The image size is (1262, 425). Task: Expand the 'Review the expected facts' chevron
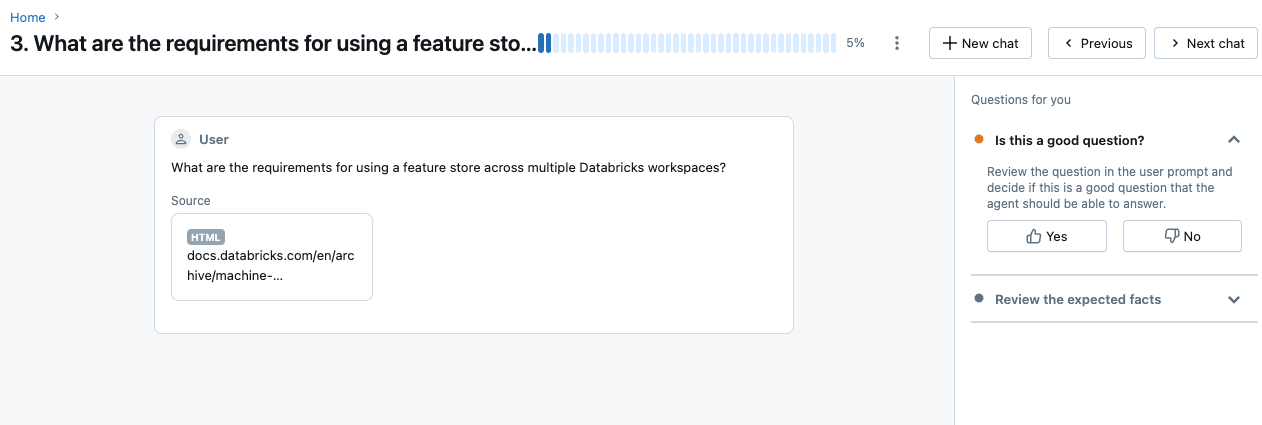[1234, 299]
